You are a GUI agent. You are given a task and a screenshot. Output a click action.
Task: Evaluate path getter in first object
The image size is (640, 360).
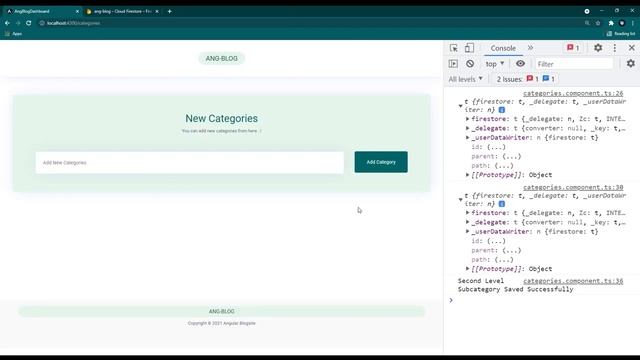pyautogui.click(x=504, y=166)
